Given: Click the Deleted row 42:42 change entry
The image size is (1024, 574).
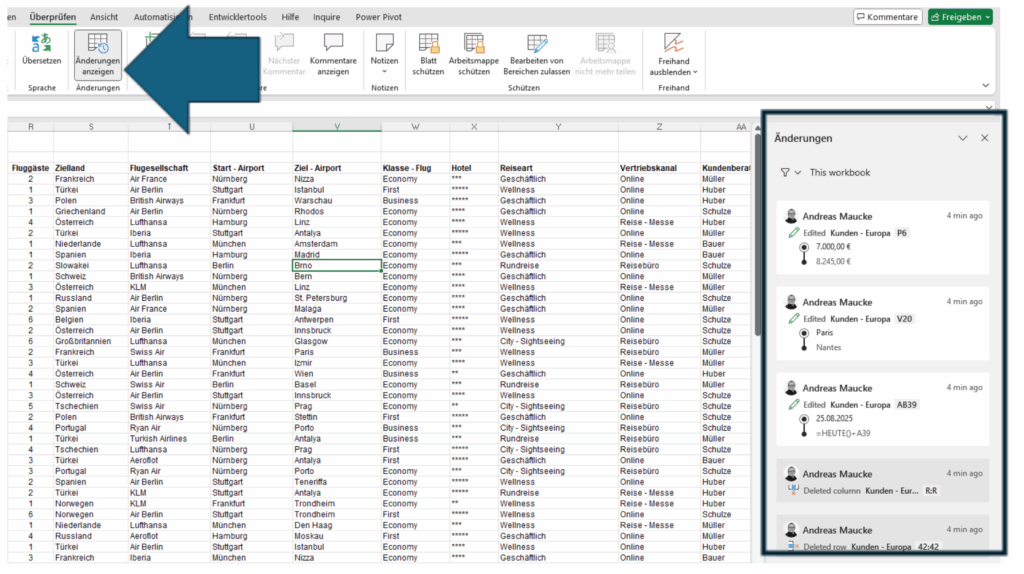Looking at the screenshot, I should (x=882, y=535).
